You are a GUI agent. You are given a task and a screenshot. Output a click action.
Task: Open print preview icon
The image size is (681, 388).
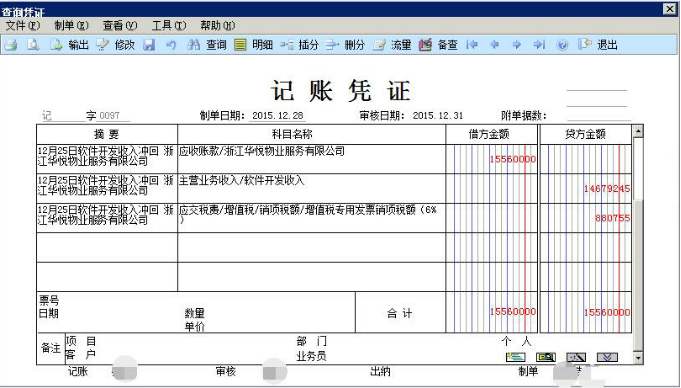[33, 45]
